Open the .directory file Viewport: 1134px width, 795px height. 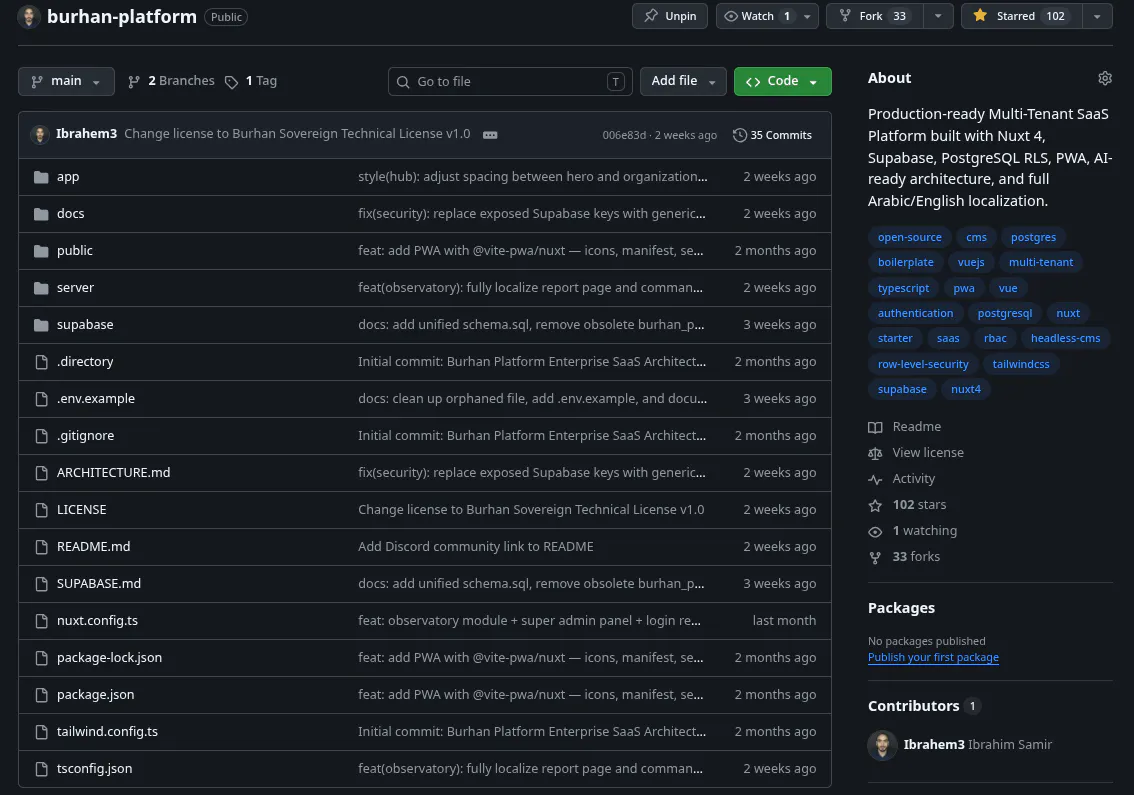coord(85,362)
